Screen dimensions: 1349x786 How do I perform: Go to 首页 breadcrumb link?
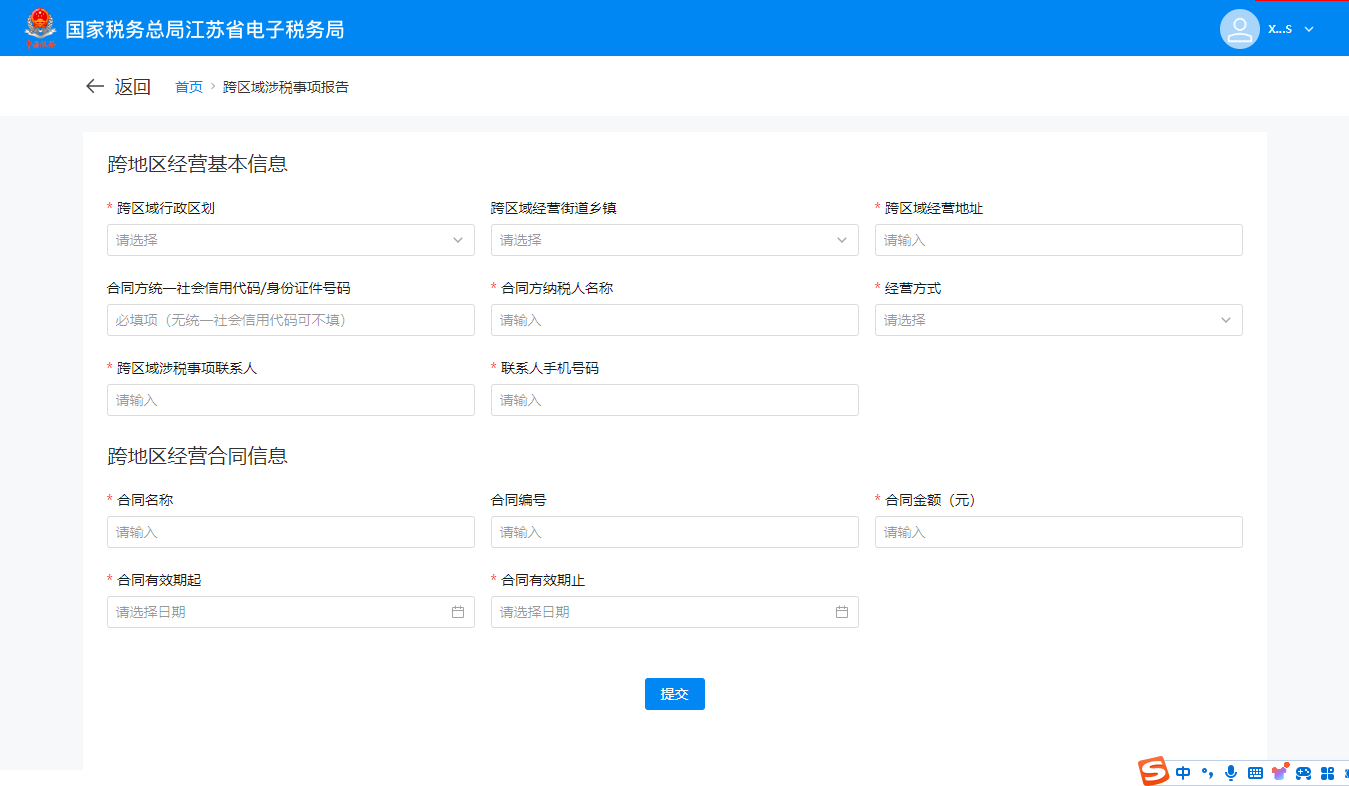(x=189, y=87)
